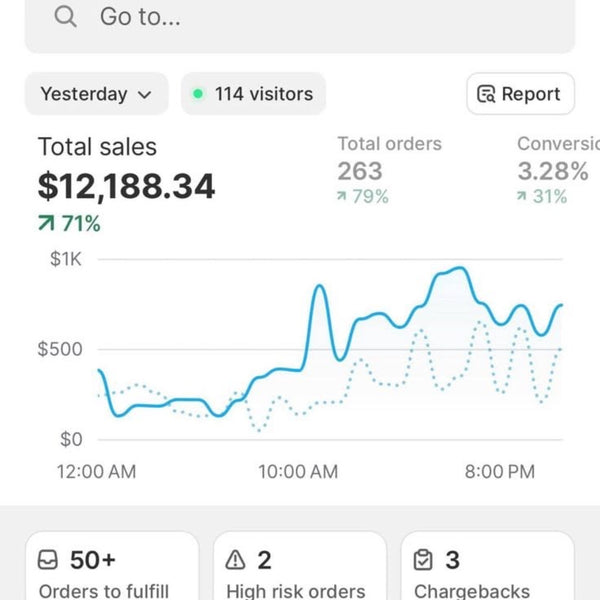Open the 2 High risk orders card
The height and width of the screenshot is (600, 600).
click(300, 566)
